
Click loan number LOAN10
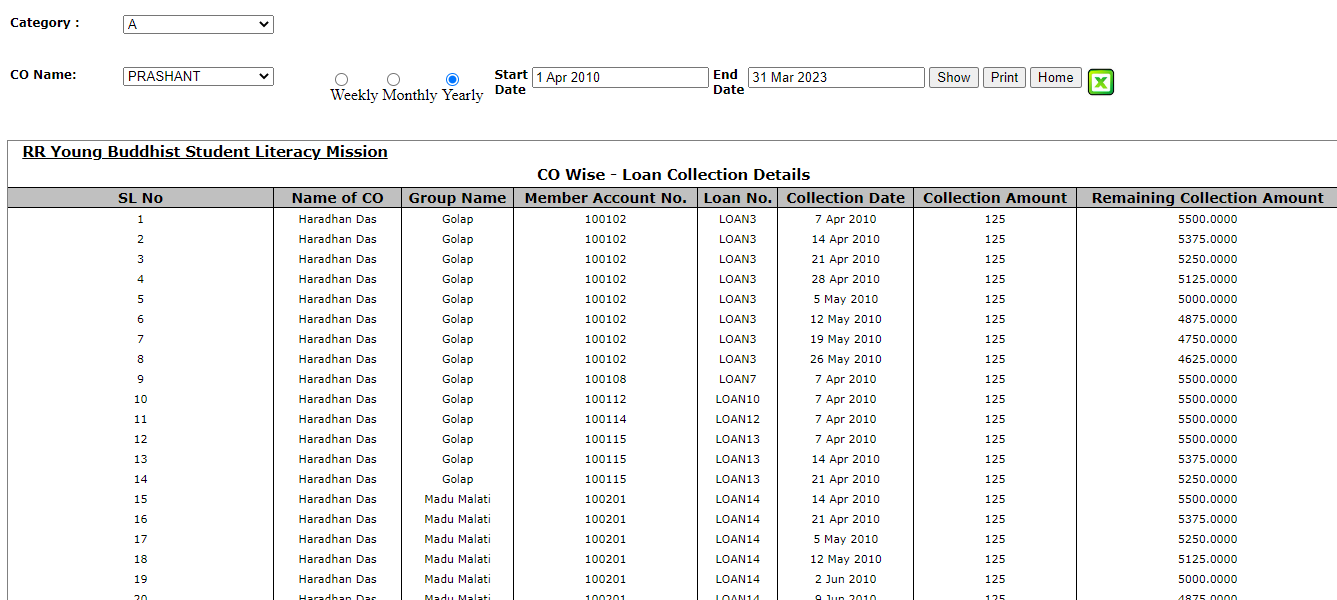[x=738, y=399]
